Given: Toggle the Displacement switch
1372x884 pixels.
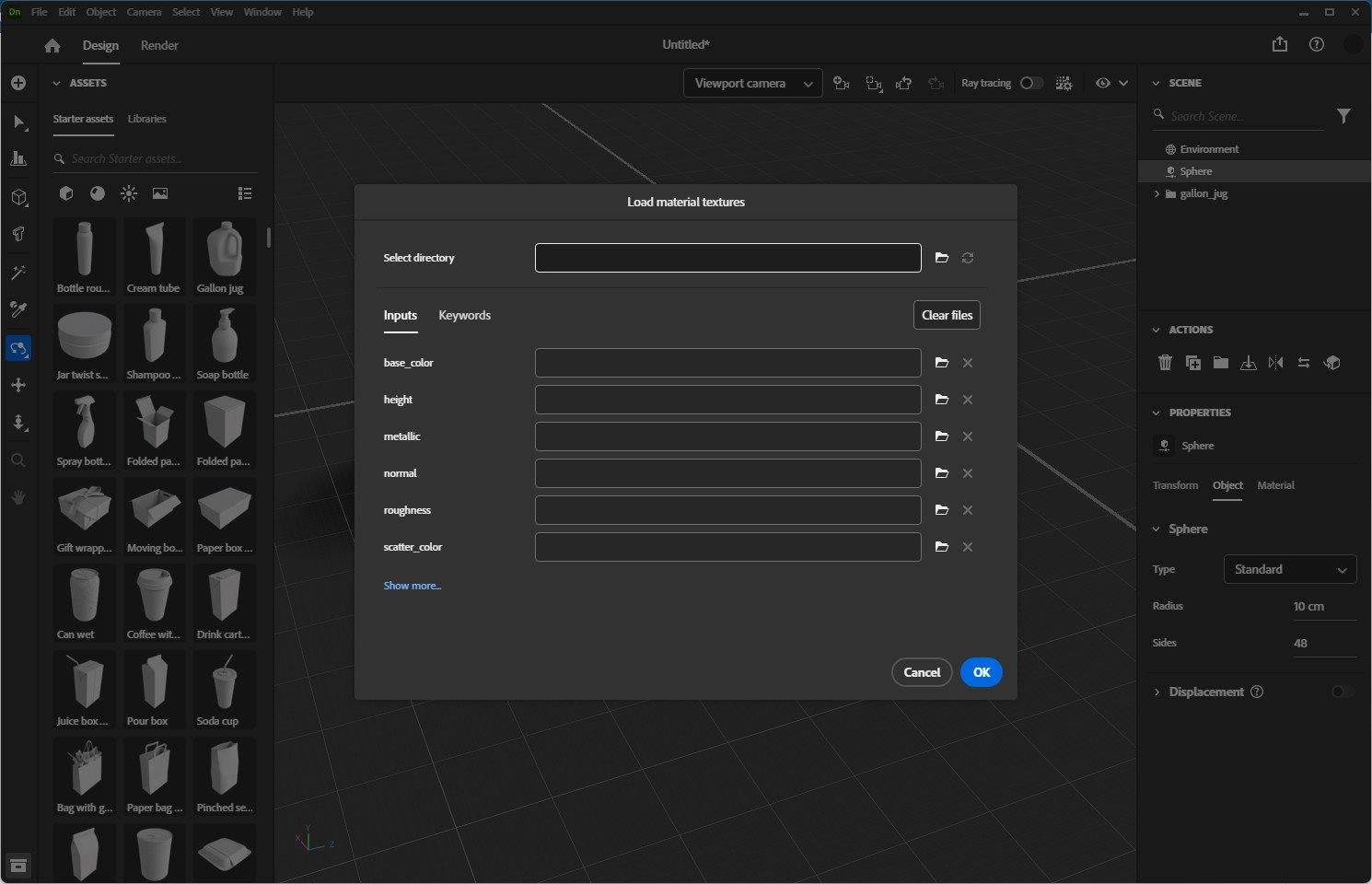Looking at the screenshot, I should click(1343, 692).
